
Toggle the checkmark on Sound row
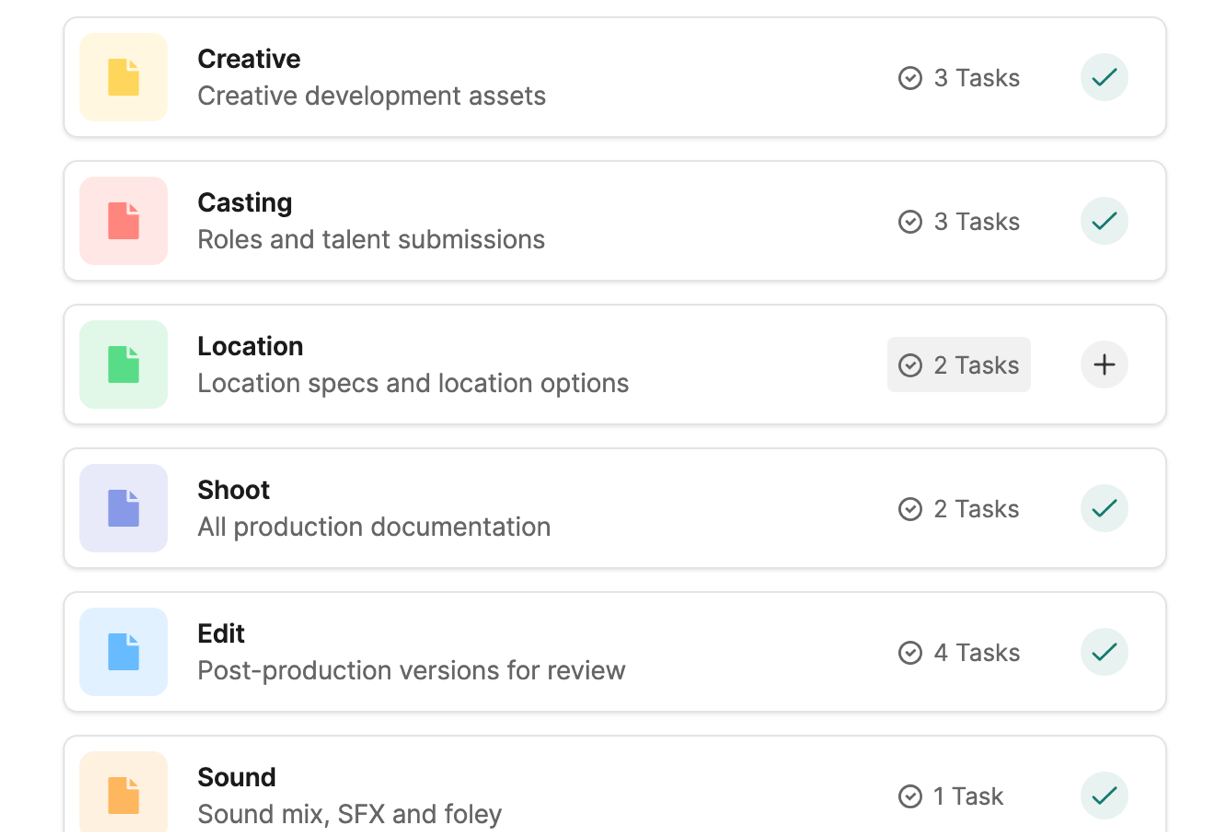pyautogui.click(x=1104, y=796)
